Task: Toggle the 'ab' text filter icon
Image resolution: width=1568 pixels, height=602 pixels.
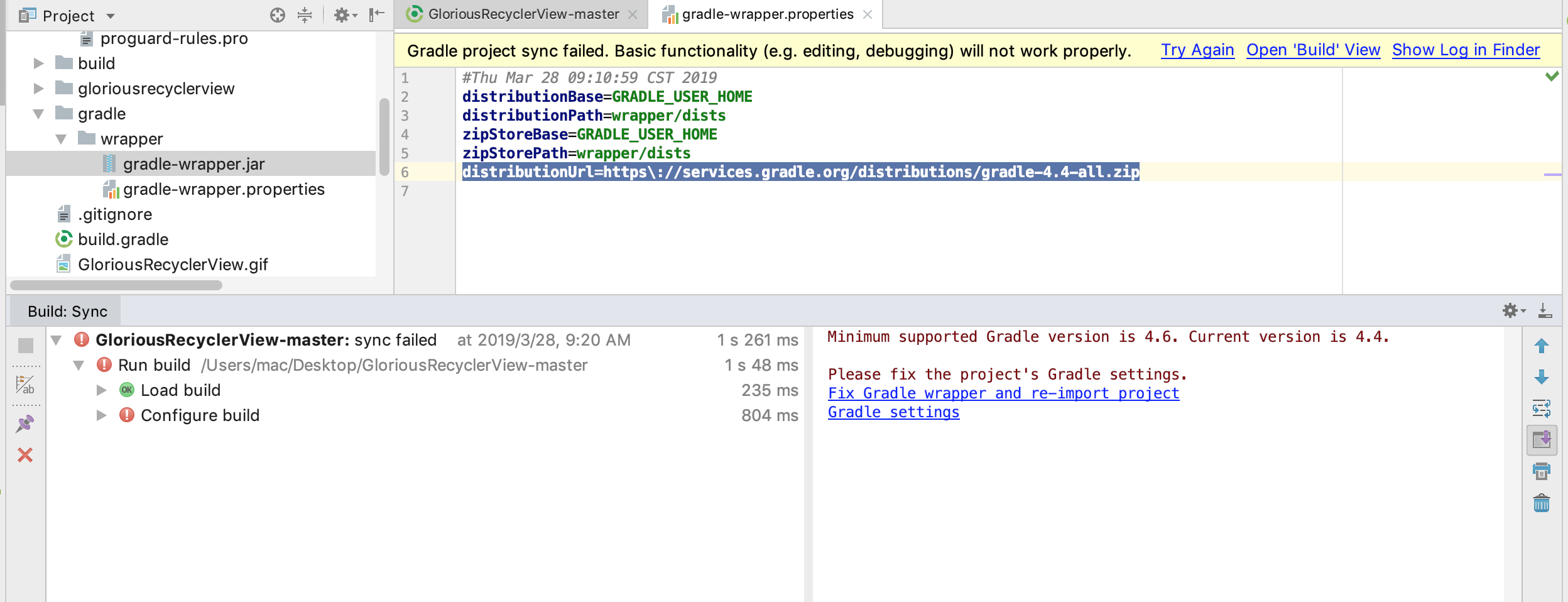Action: click(x=25, y=386)
